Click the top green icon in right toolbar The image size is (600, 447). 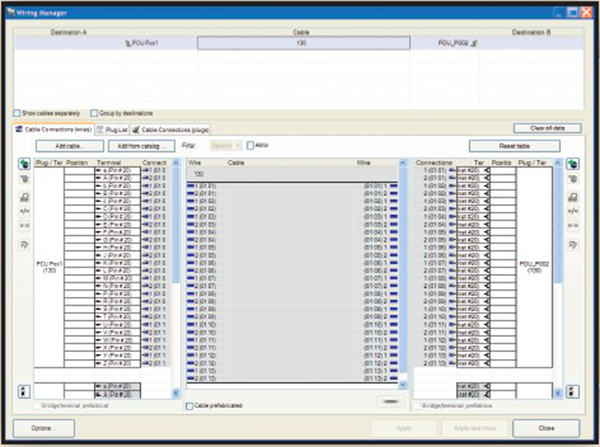572,164
